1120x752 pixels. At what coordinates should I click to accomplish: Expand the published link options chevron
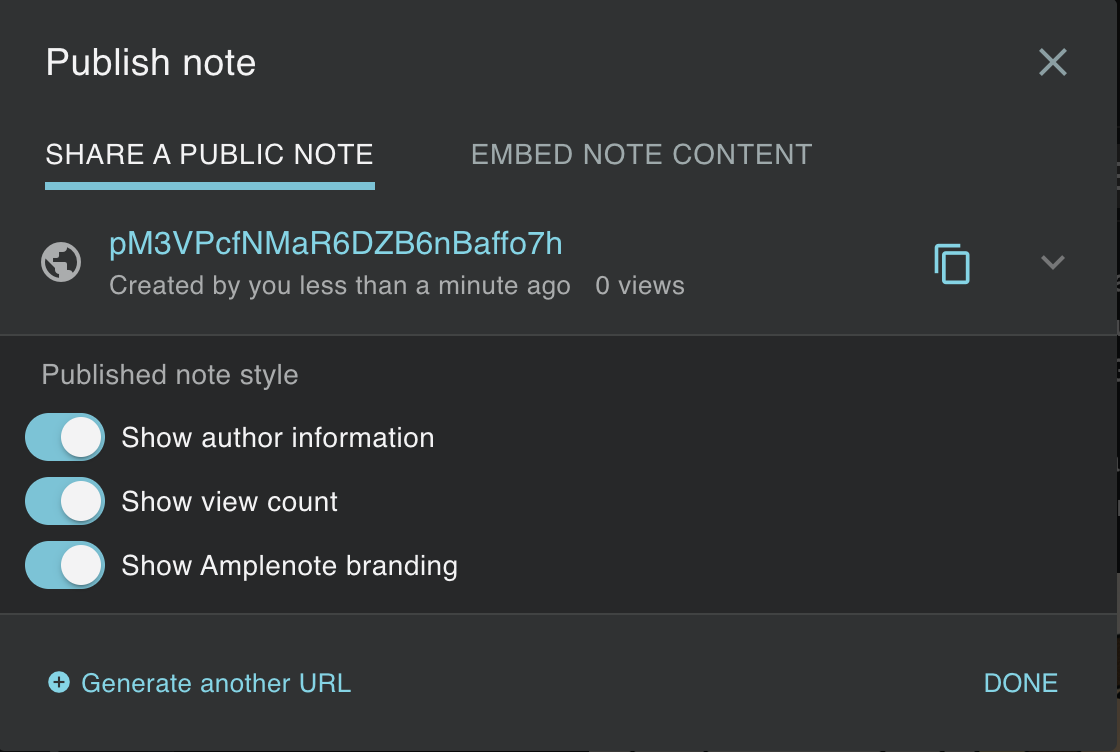coord(1053,263)
